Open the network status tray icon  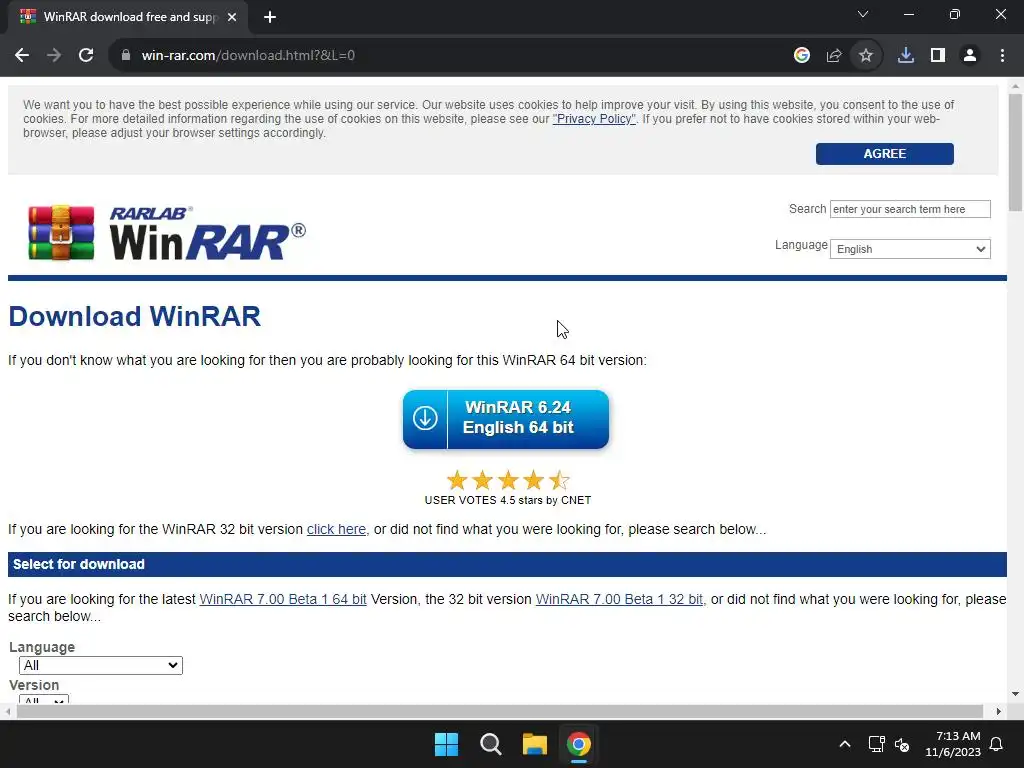click(876, 744)
